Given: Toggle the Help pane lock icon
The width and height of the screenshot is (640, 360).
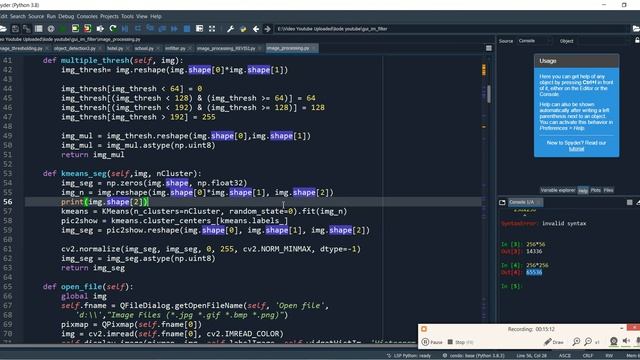Looking at the screenshot, I should click(x=637, y=40).
